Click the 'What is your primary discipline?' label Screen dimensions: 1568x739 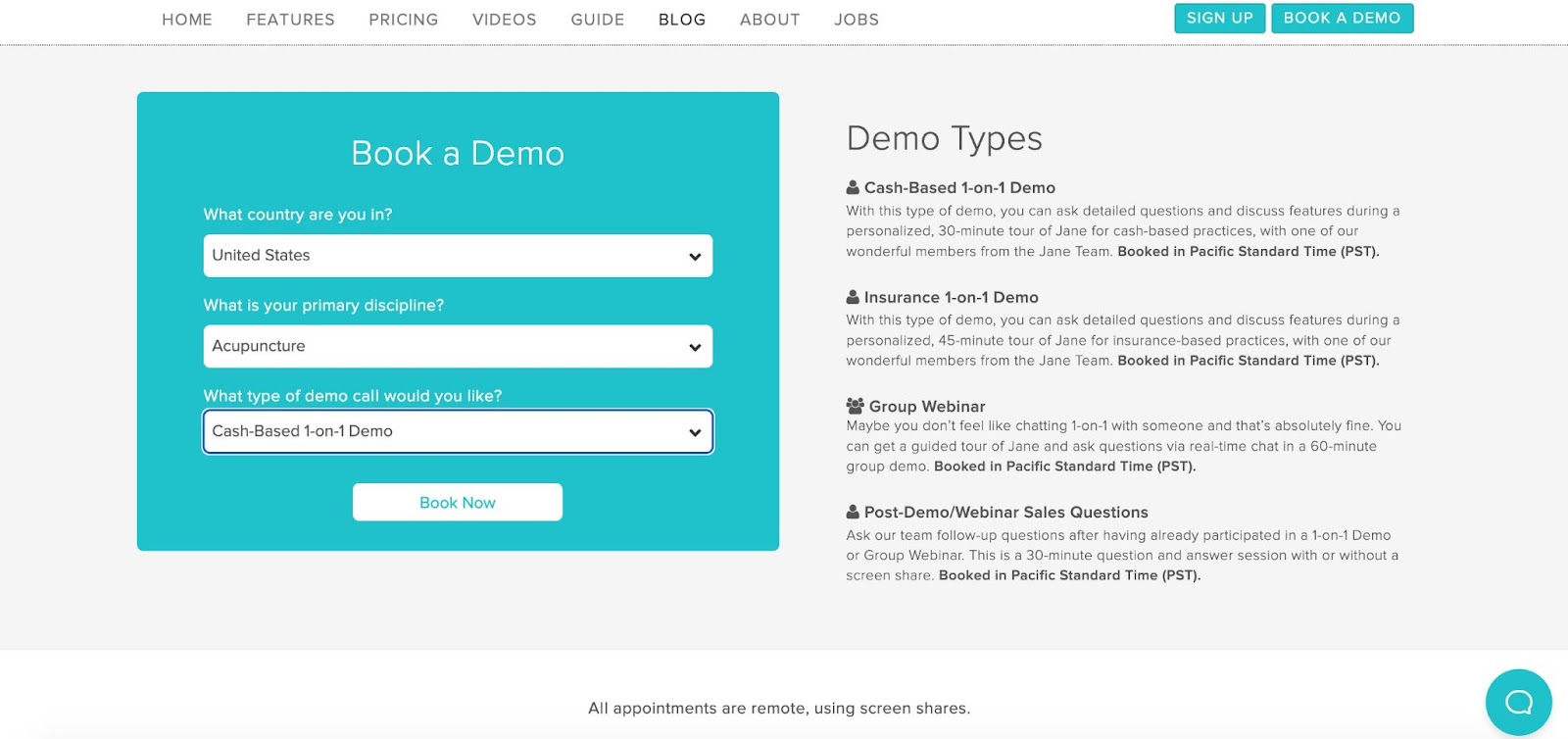click(323, 305)
